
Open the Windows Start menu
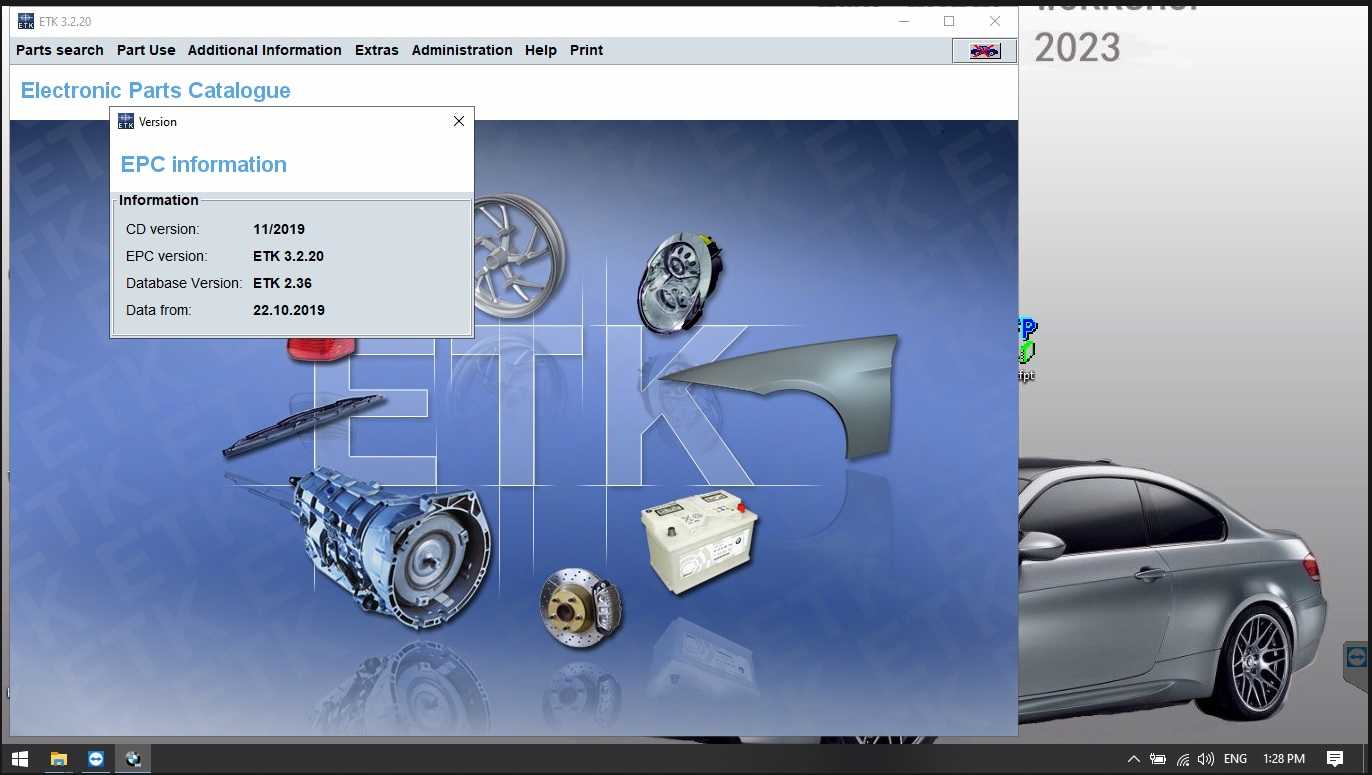pyautogui.click(x=19, y=758)
